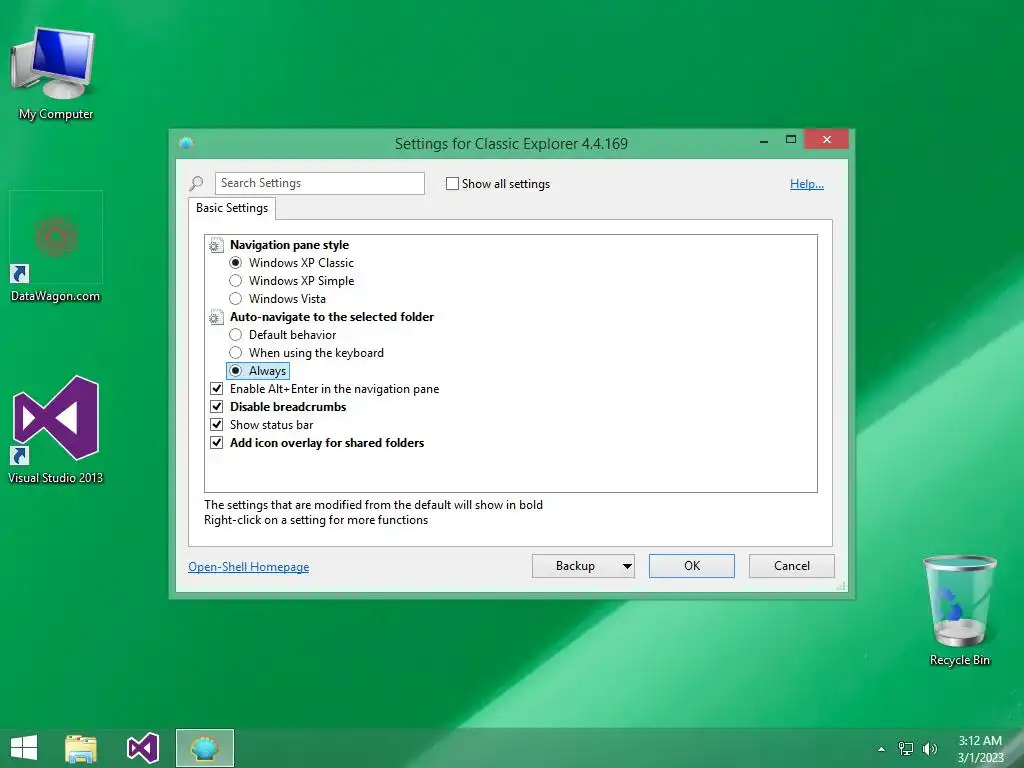
Task: Click the Classic Explorer title bar shell icon
Action: click(x=186, y=143)
